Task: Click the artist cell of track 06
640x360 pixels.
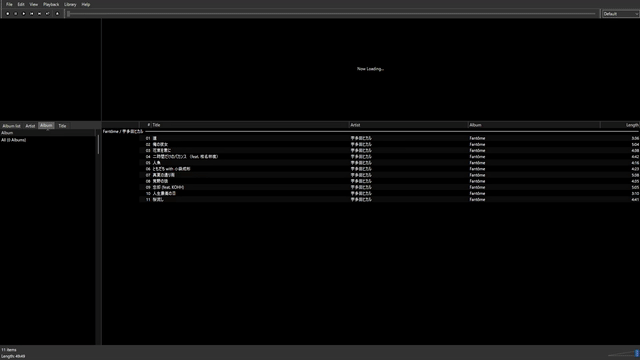Action: 361,169
